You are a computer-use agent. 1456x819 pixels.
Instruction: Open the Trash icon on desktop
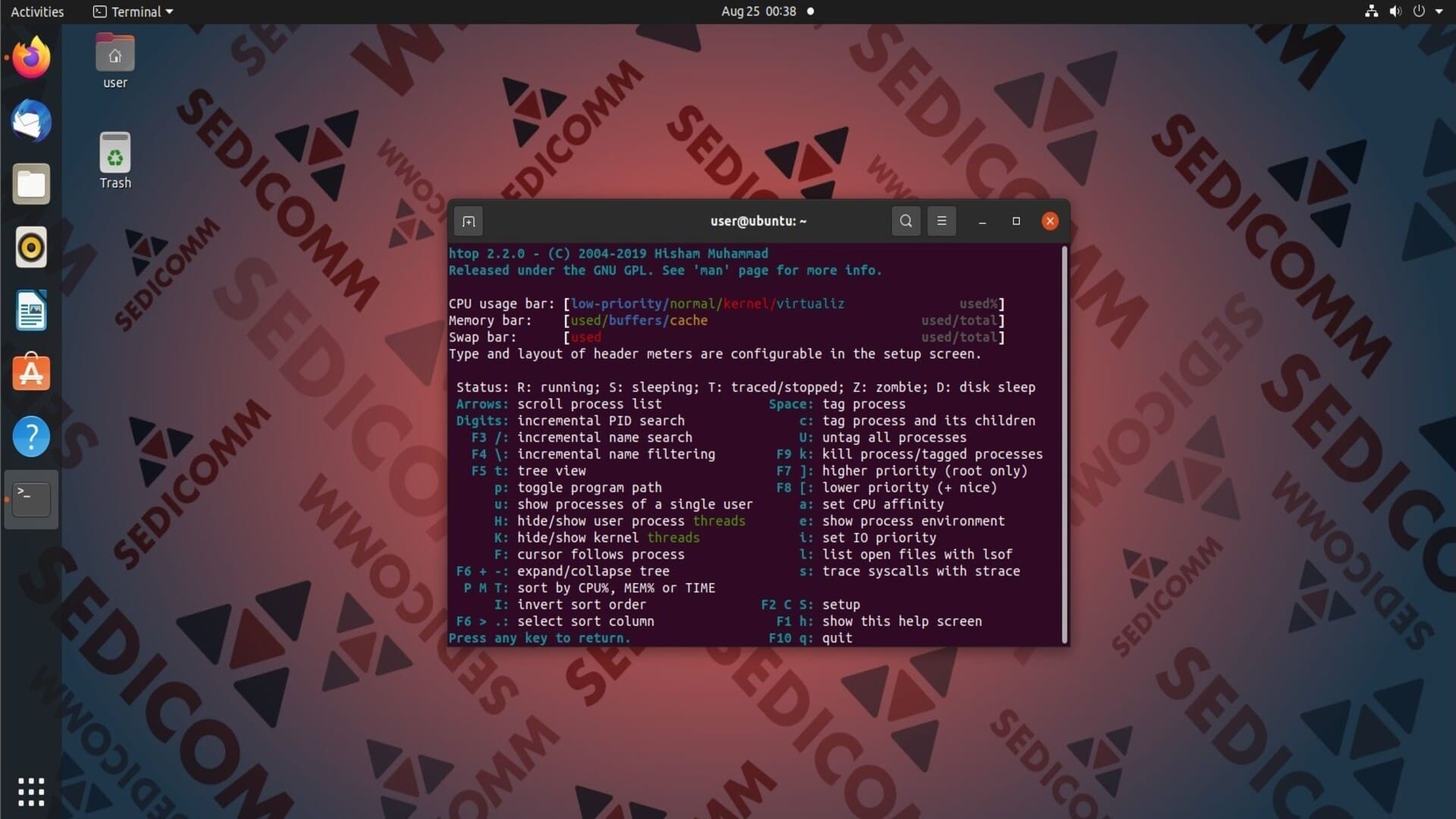(115, 161)
